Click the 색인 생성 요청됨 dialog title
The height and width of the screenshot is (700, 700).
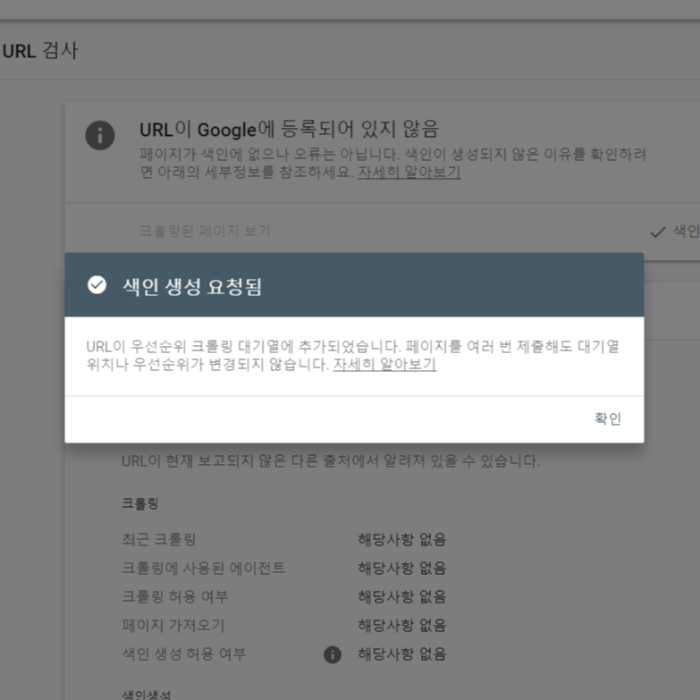coord(192,286)
